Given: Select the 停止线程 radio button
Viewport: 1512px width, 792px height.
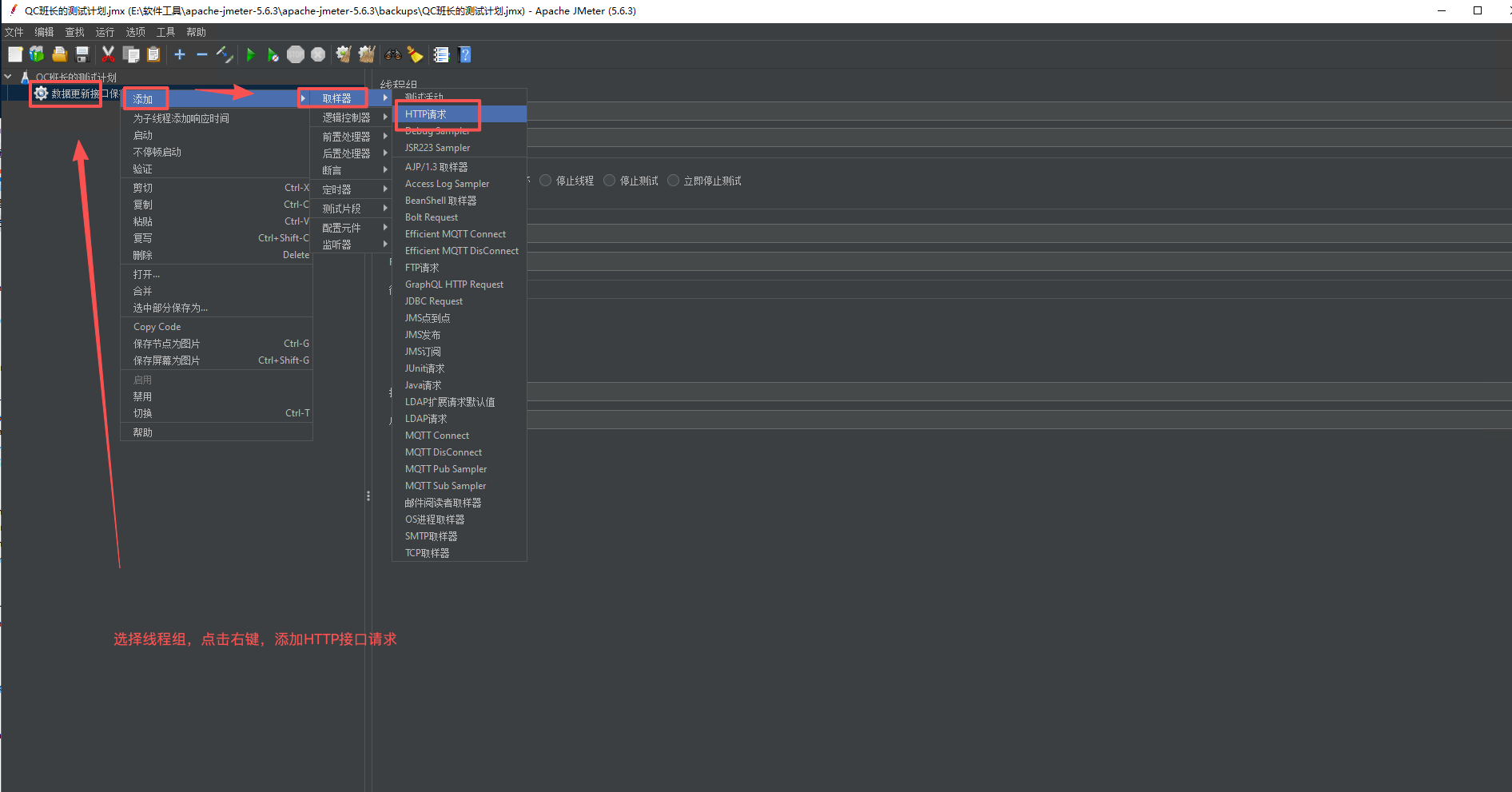Looking at the screenshot, I should coord(546,181).
